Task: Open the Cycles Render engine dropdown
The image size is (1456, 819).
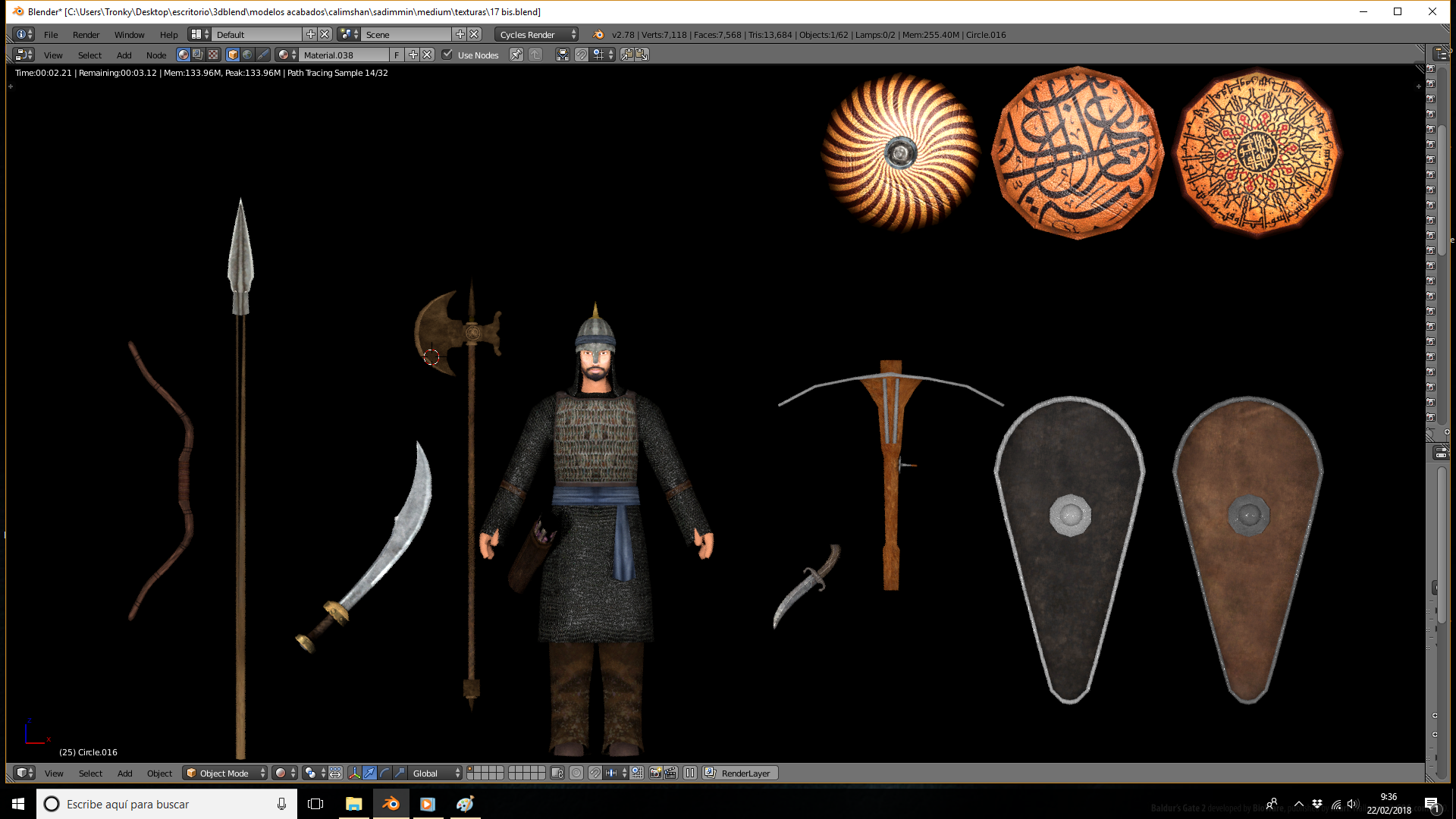Action: point(537,34)
